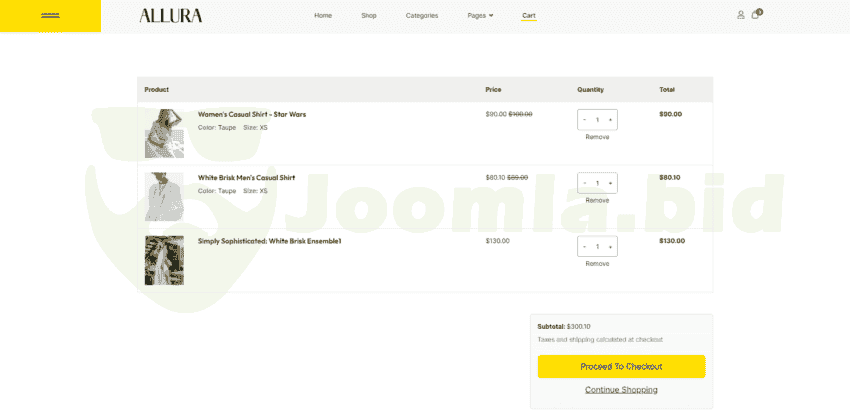Image resolution: width=850 pixels, height=416 pixels.
Task: Click Proceed To Checkout button
Action: click(621, 366)
